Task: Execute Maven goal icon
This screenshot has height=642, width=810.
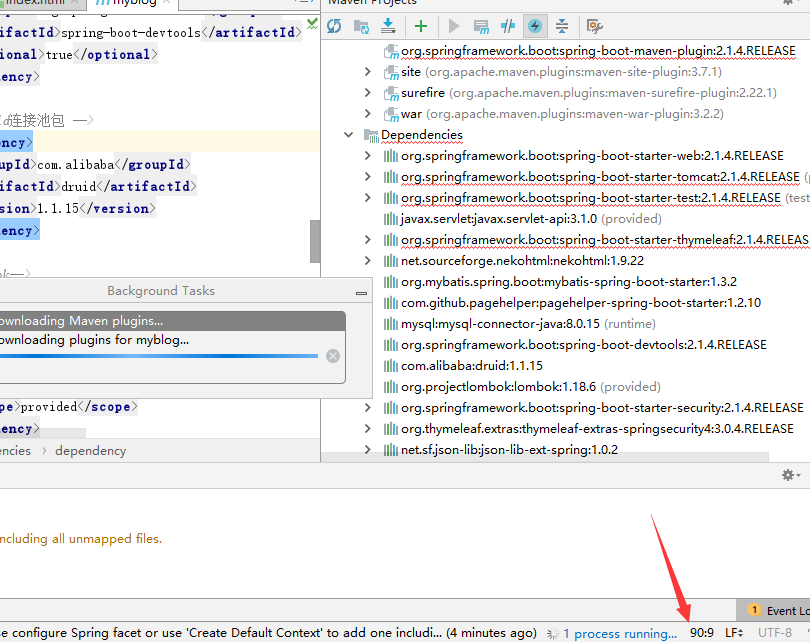Action: point(481,26)
